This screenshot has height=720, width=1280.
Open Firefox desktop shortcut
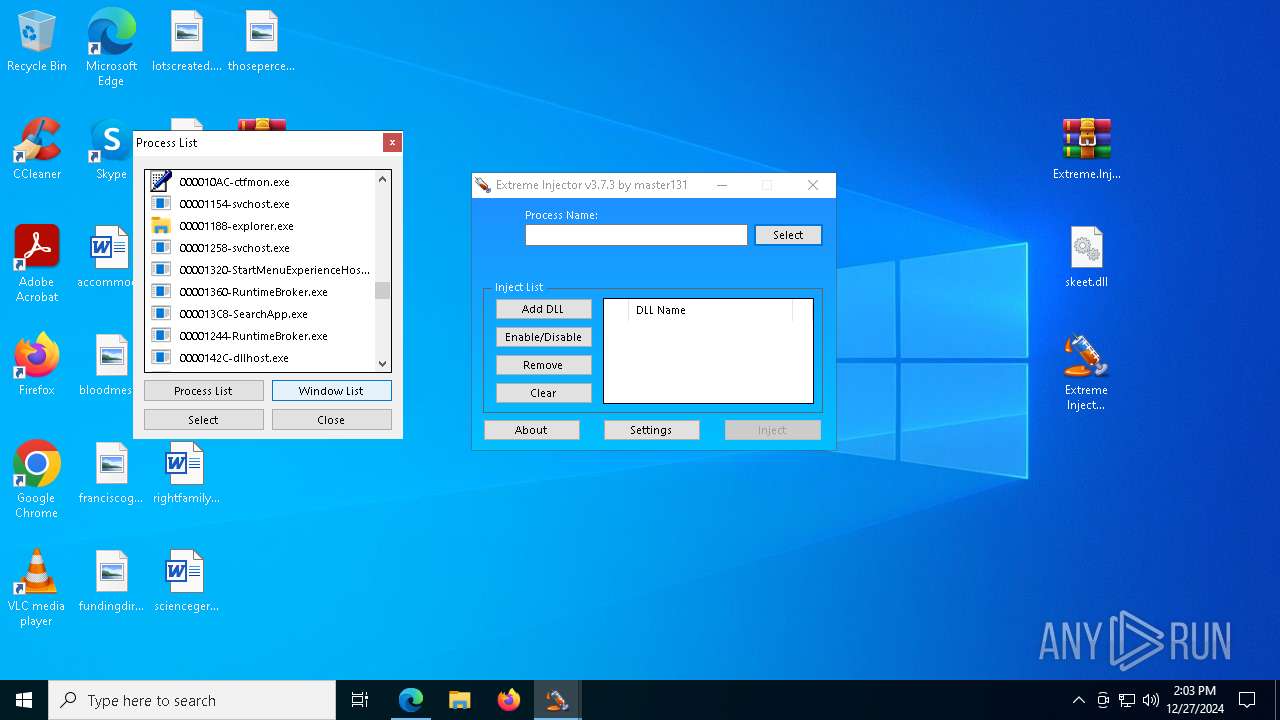(37, 365)
